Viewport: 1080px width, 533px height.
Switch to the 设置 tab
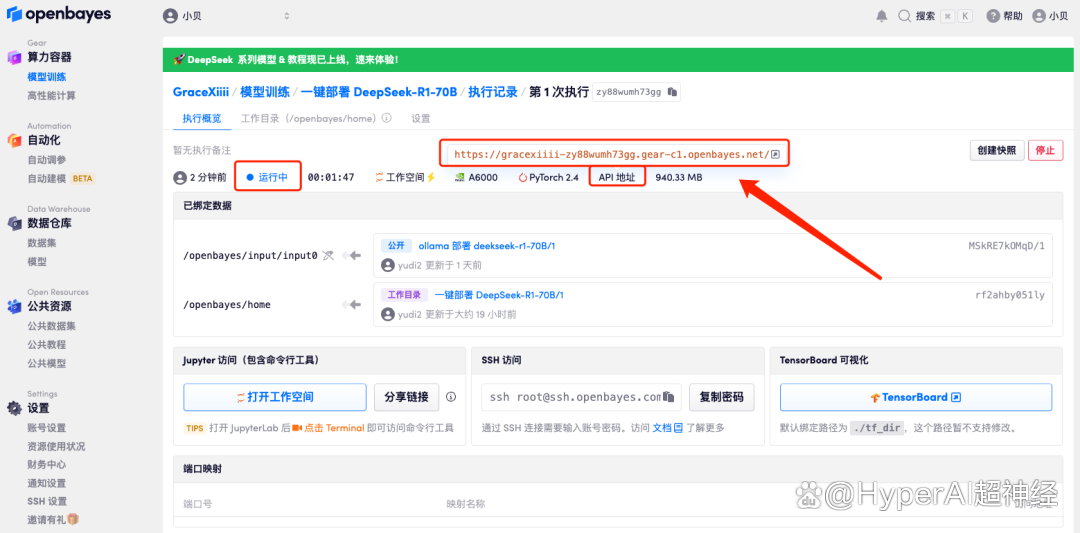coord(421,118)
